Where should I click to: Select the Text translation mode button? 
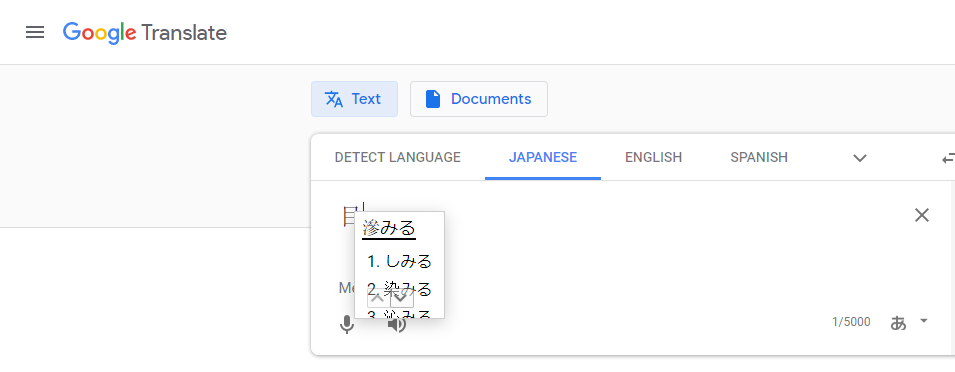[354, 99]
